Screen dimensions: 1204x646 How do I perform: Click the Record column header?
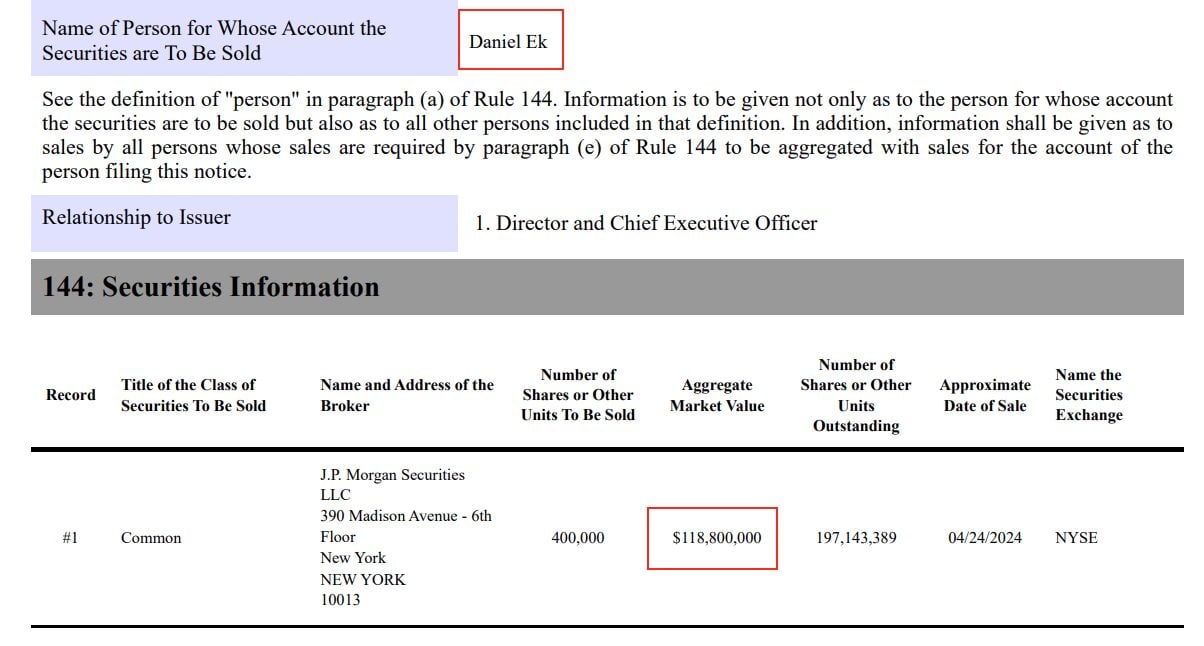(71, 395)
